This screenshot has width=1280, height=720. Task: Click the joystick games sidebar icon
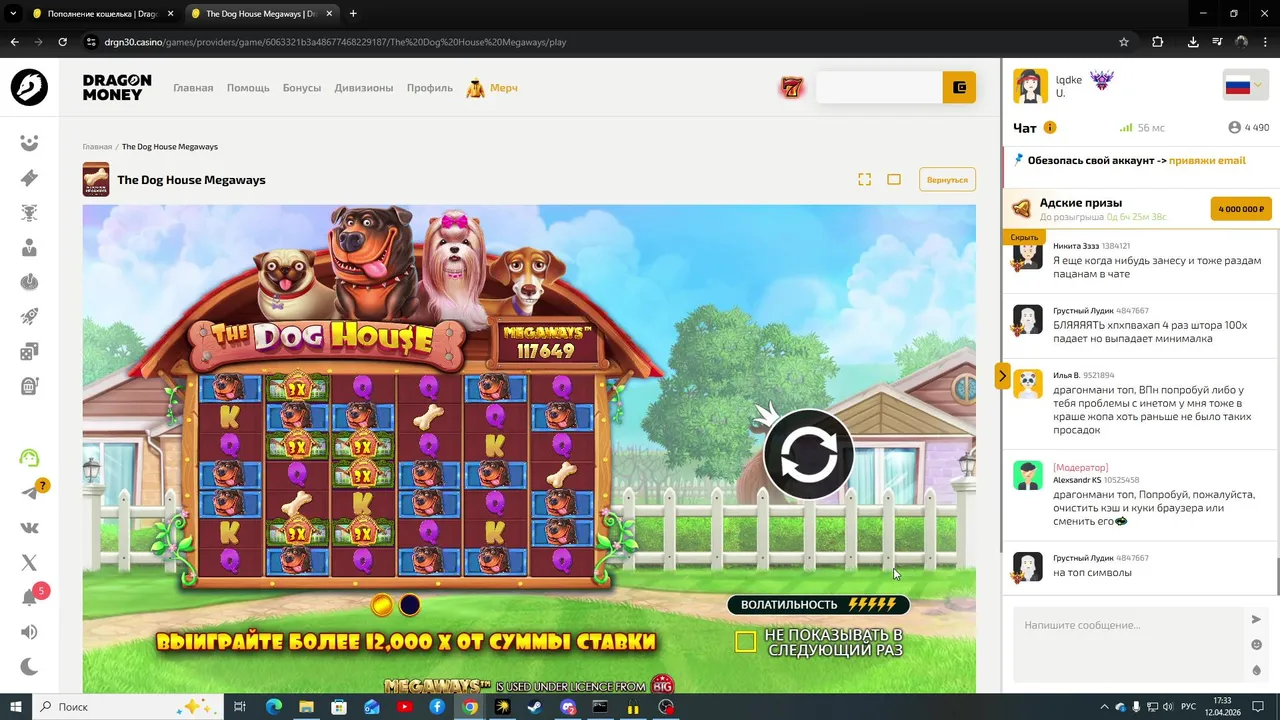[x=29, y=282]
